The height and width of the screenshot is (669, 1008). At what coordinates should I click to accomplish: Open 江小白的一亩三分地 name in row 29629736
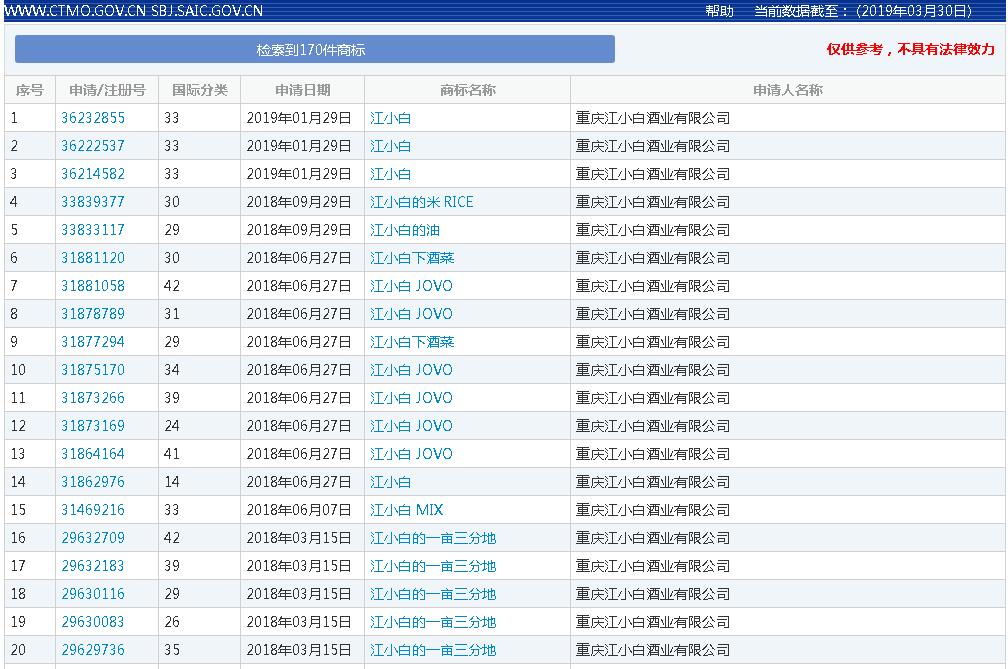pyautogui.click(x=433, y=650)
